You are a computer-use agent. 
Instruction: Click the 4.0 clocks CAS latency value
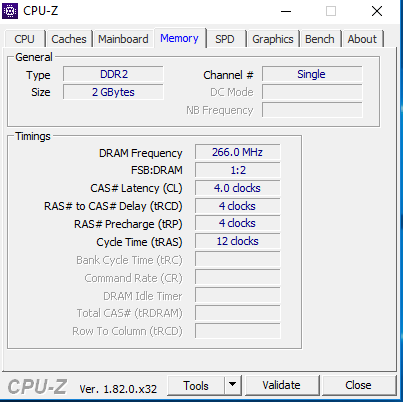click(x=237, y=188)
